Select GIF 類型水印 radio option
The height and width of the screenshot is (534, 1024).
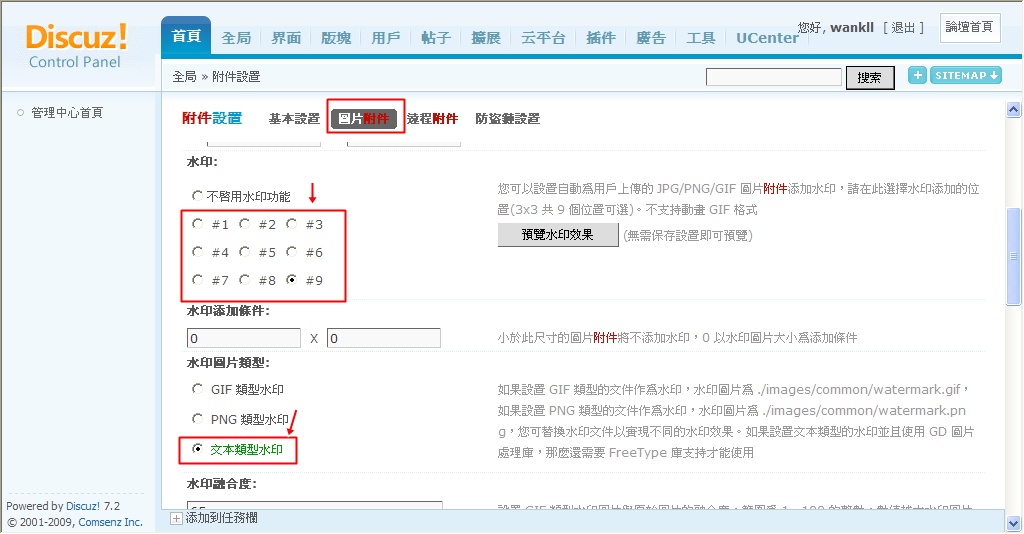pyautogui.click(x=198, y=389)
